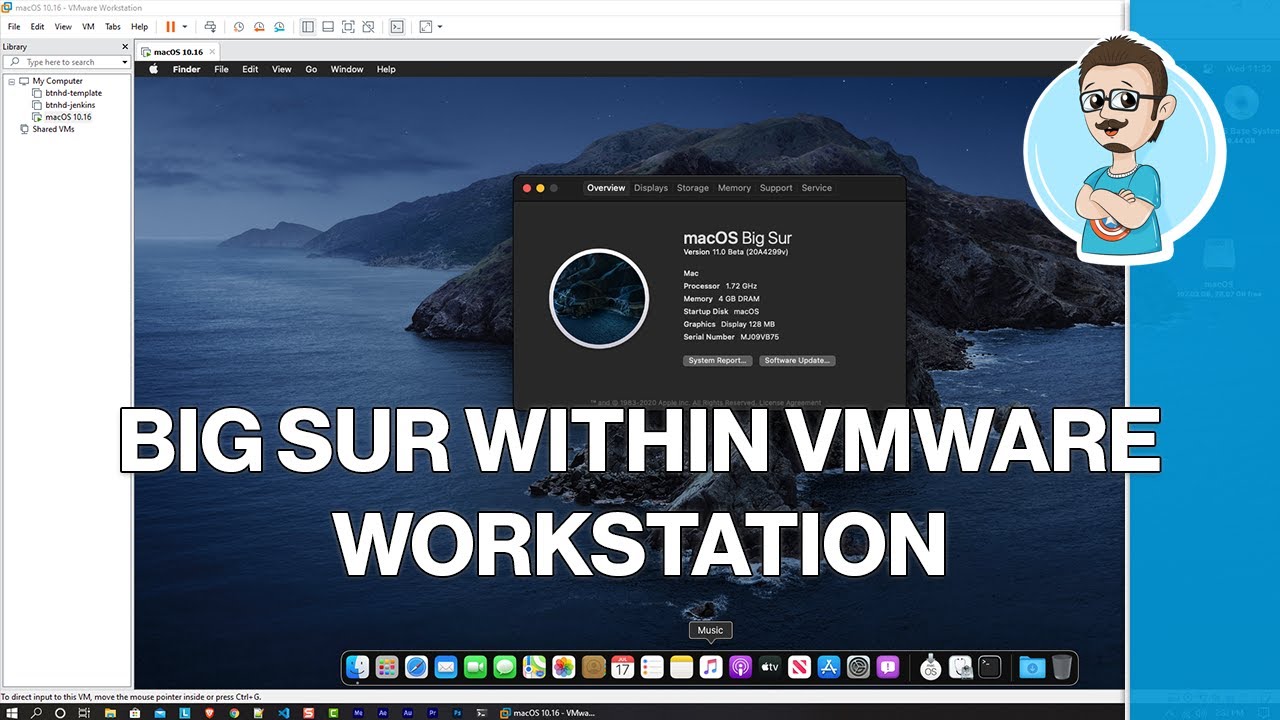Screen dimensions: 1280x720
Task: Click VMware taskbar button macOS 10.16
Action: click(547, 713)
